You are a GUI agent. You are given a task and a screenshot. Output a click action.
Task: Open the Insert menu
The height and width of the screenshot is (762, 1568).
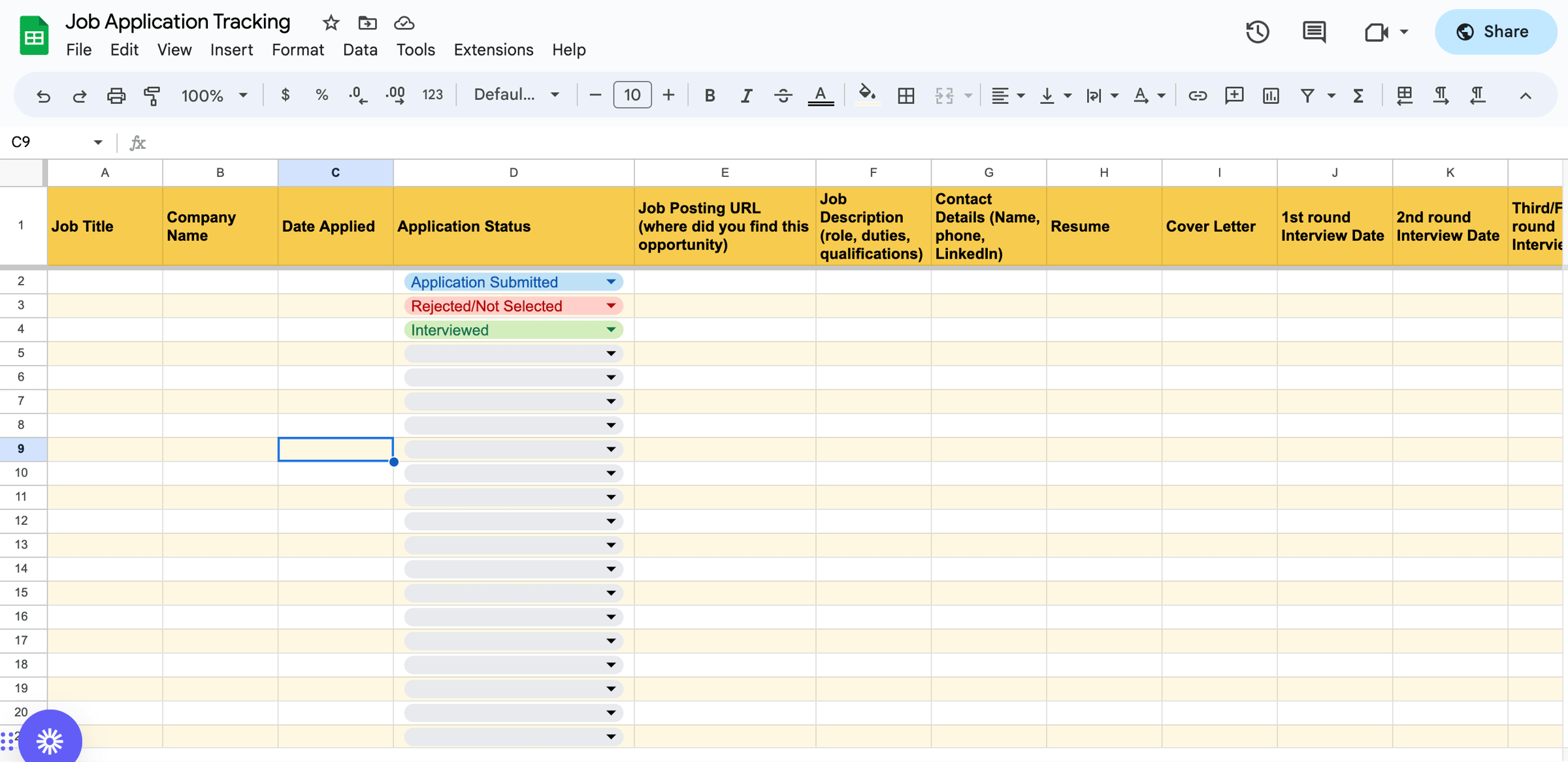tap(231, 50)
